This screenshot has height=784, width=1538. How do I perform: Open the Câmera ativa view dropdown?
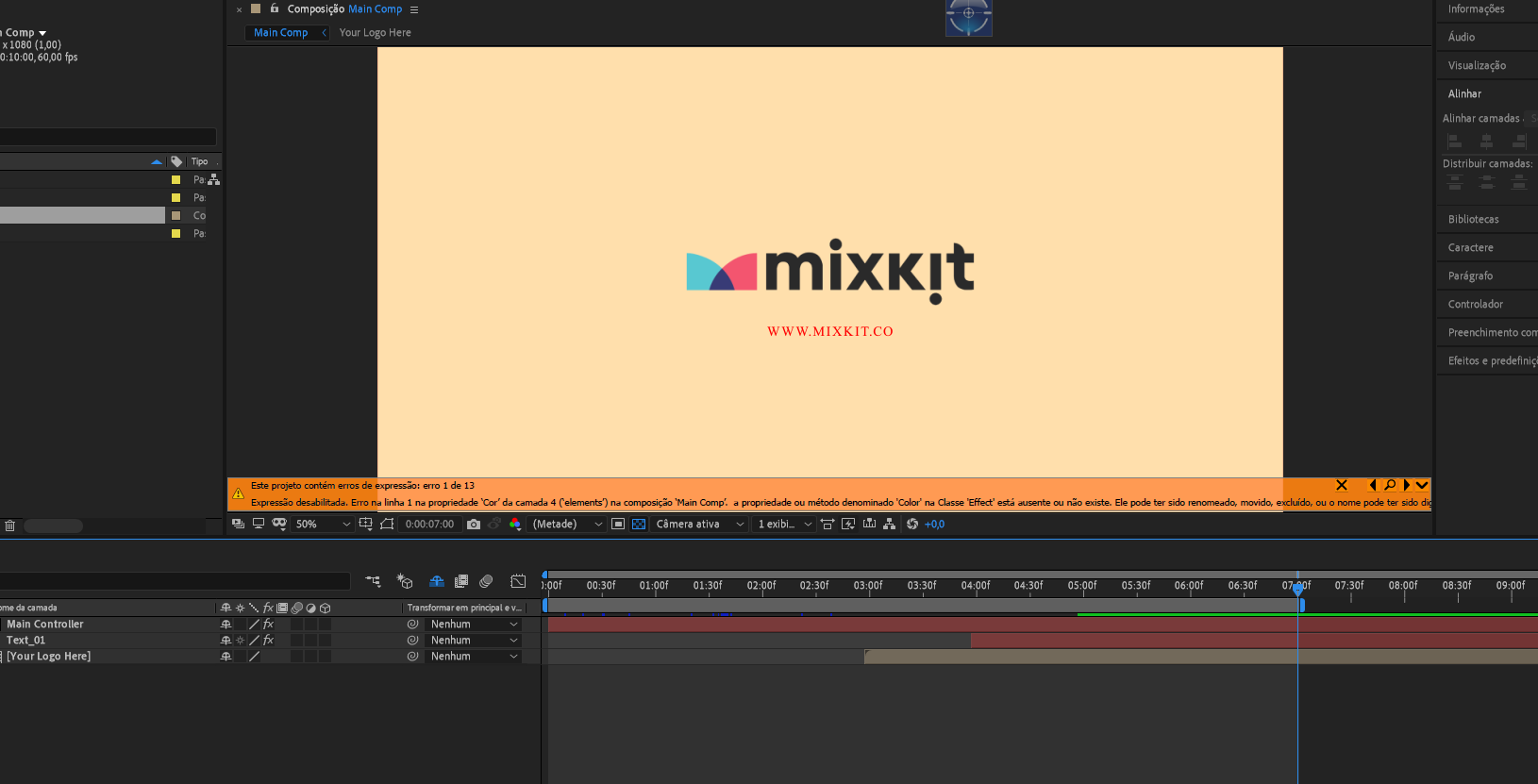click(699, 525)
